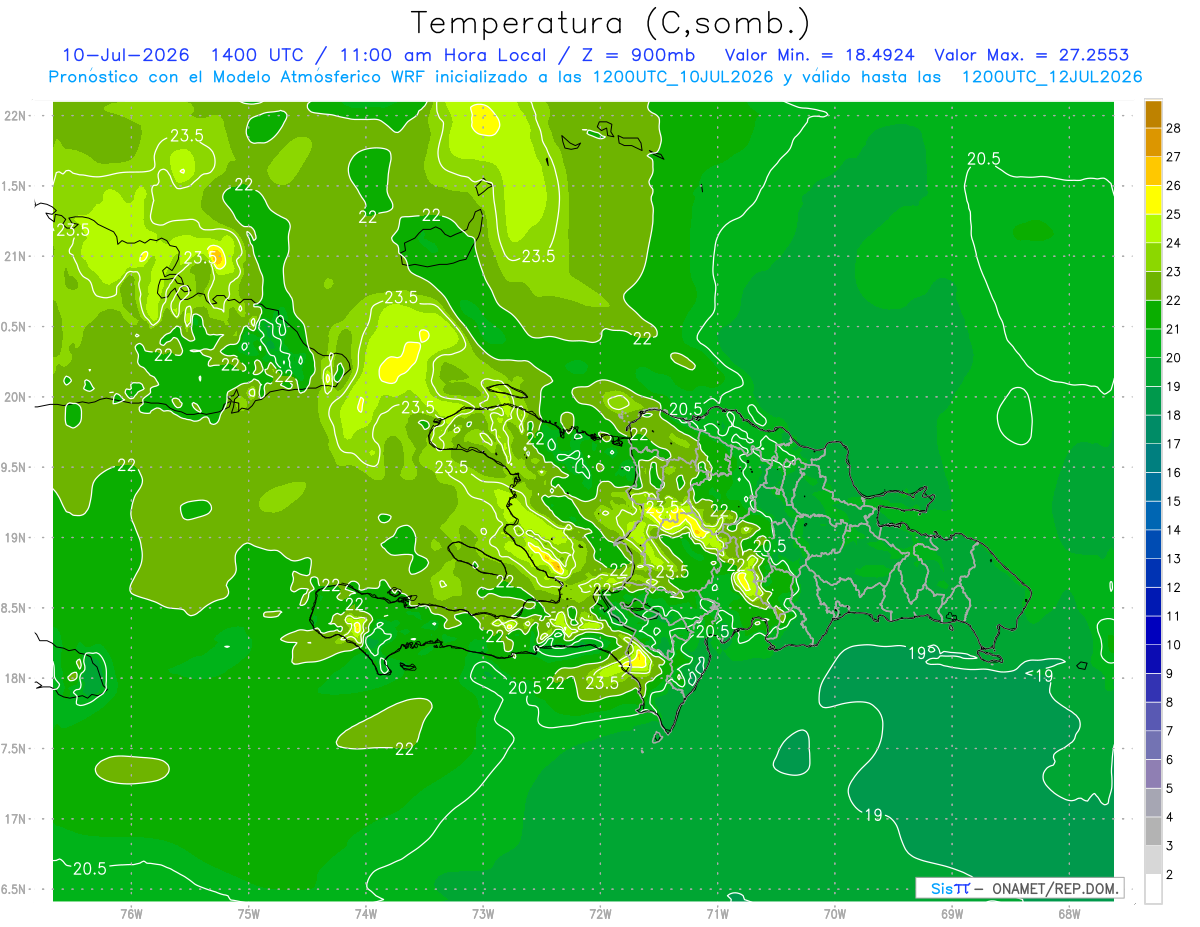The height and width of the screenshot is (927, 1200).
Task: Click the teal legend swatch between 16 and 17
Action: coord(1153,458)
